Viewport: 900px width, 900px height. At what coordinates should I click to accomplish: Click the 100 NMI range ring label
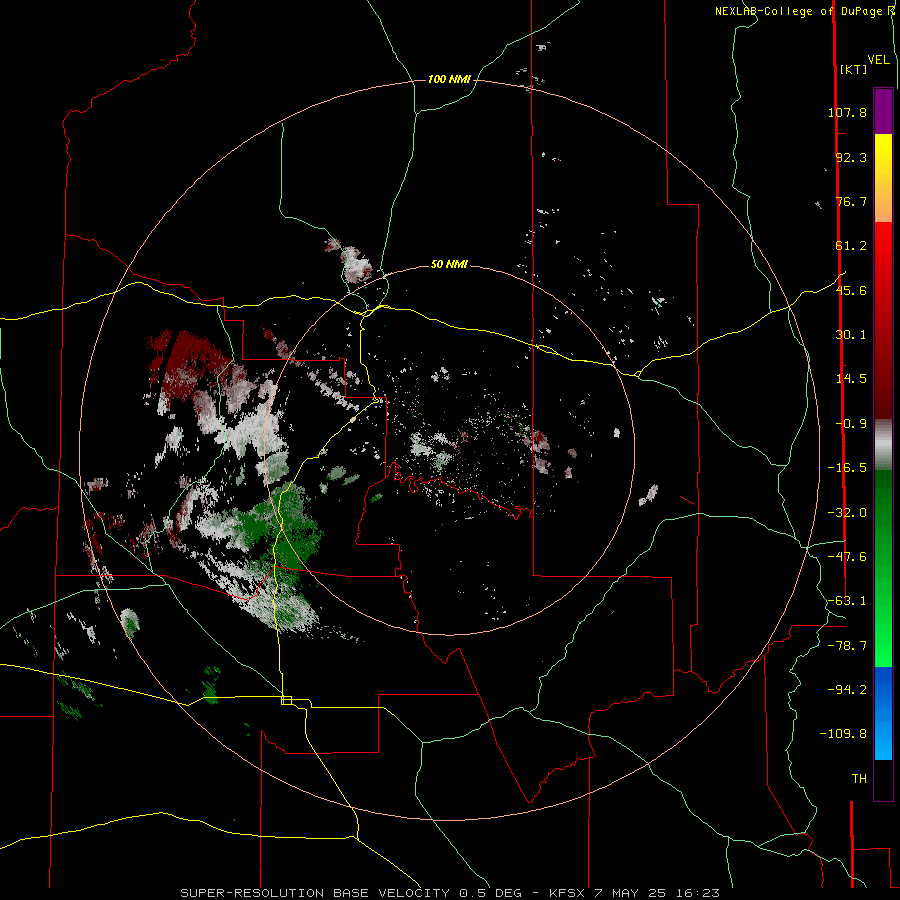point(449,79)
